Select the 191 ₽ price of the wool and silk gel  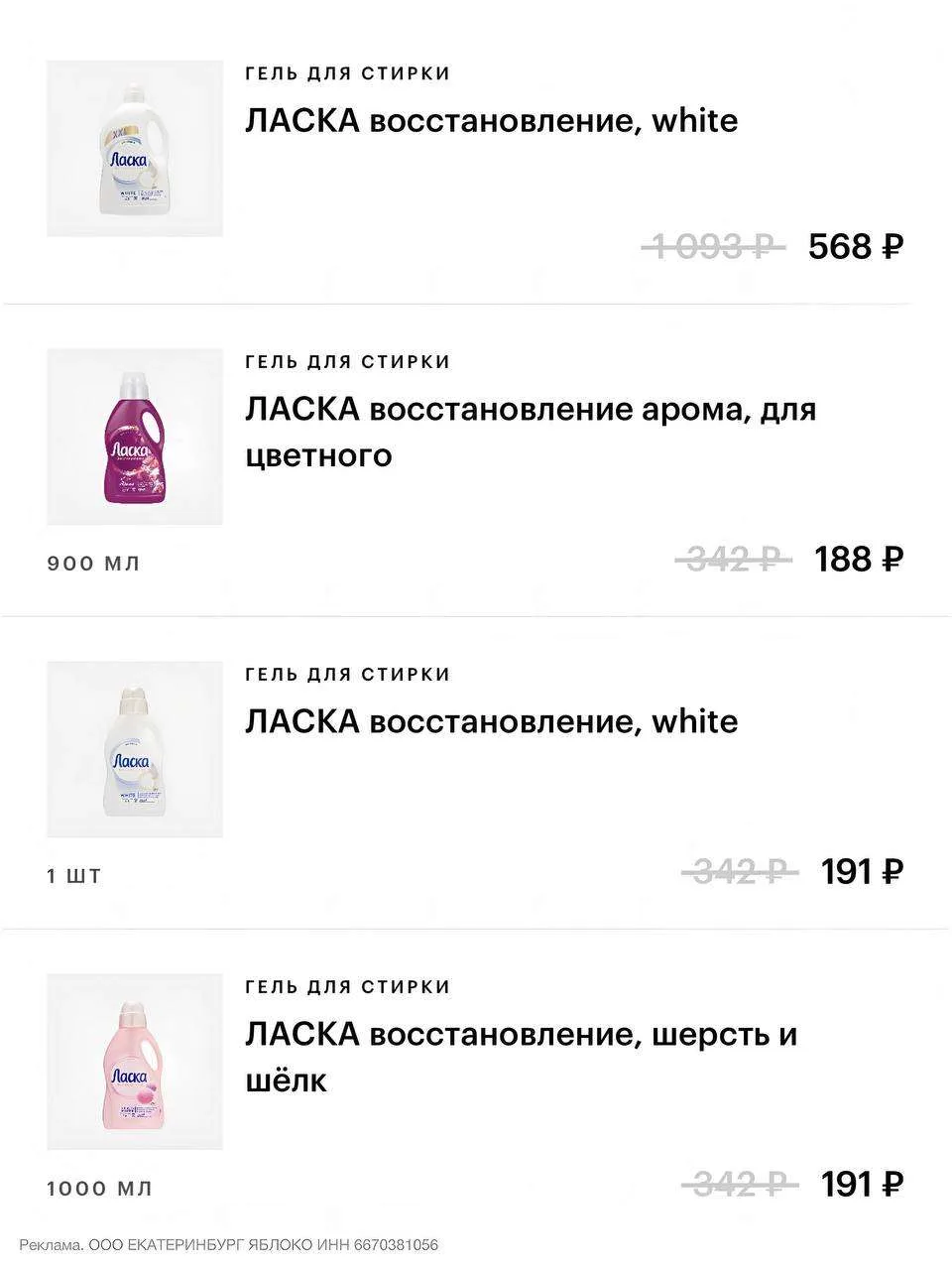coord(862,1184)
